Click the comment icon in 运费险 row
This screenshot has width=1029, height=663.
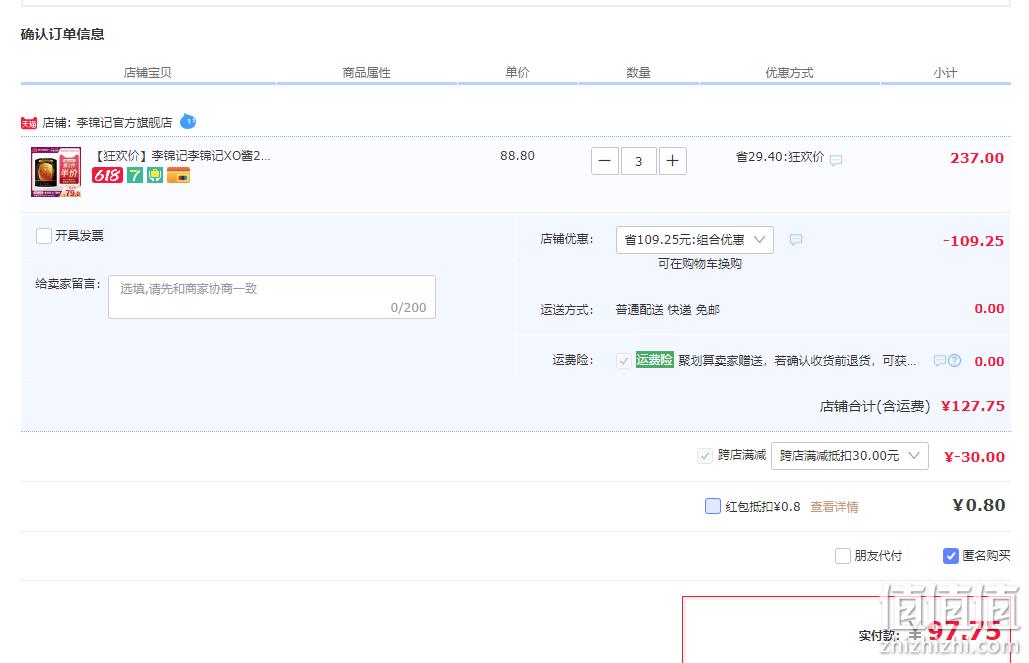[940, 360]
